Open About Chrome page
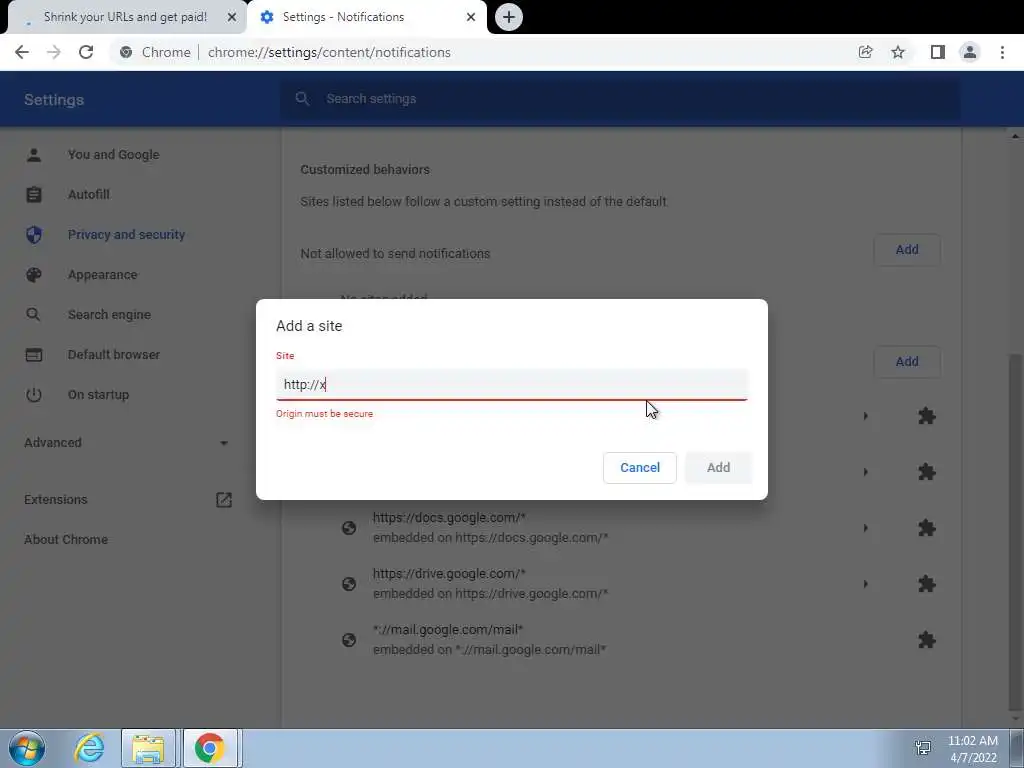 tap(66, 539)
